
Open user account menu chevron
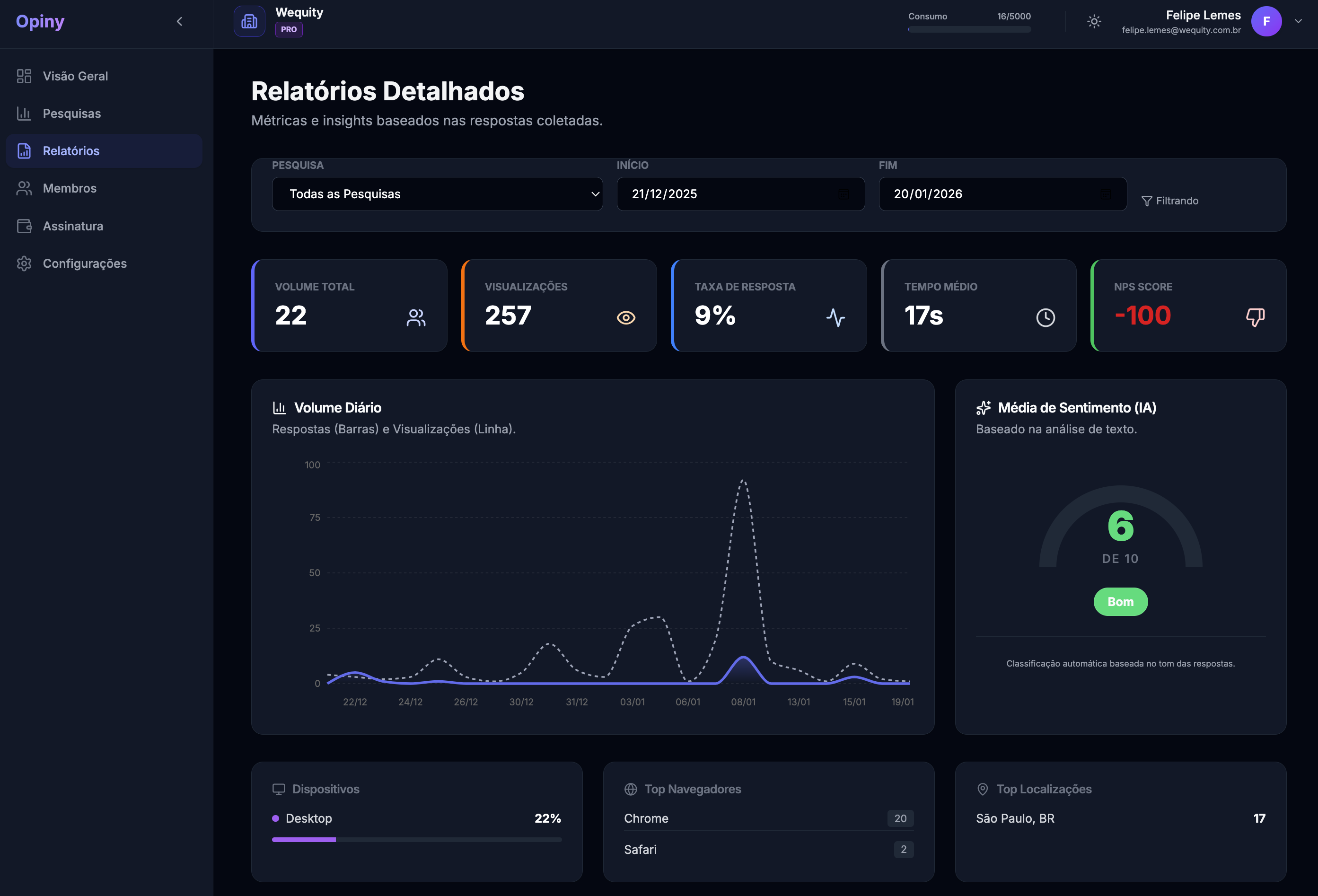pos(1298,22)
